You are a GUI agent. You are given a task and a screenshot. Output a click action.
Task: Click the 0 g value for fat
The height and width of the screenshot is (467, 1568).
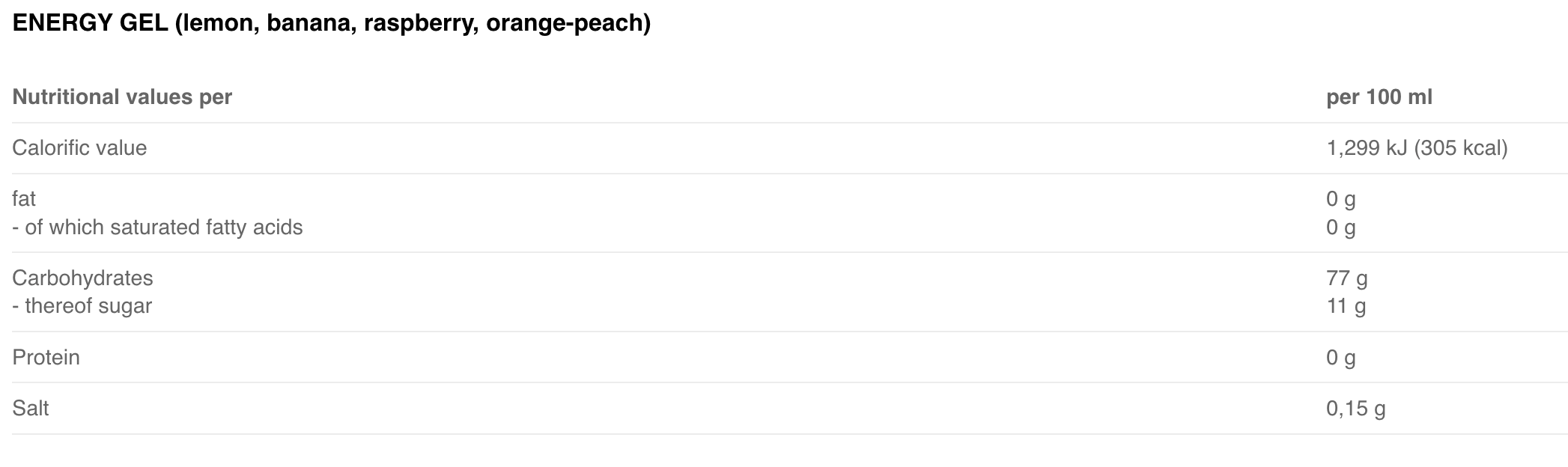(1340, 199)
